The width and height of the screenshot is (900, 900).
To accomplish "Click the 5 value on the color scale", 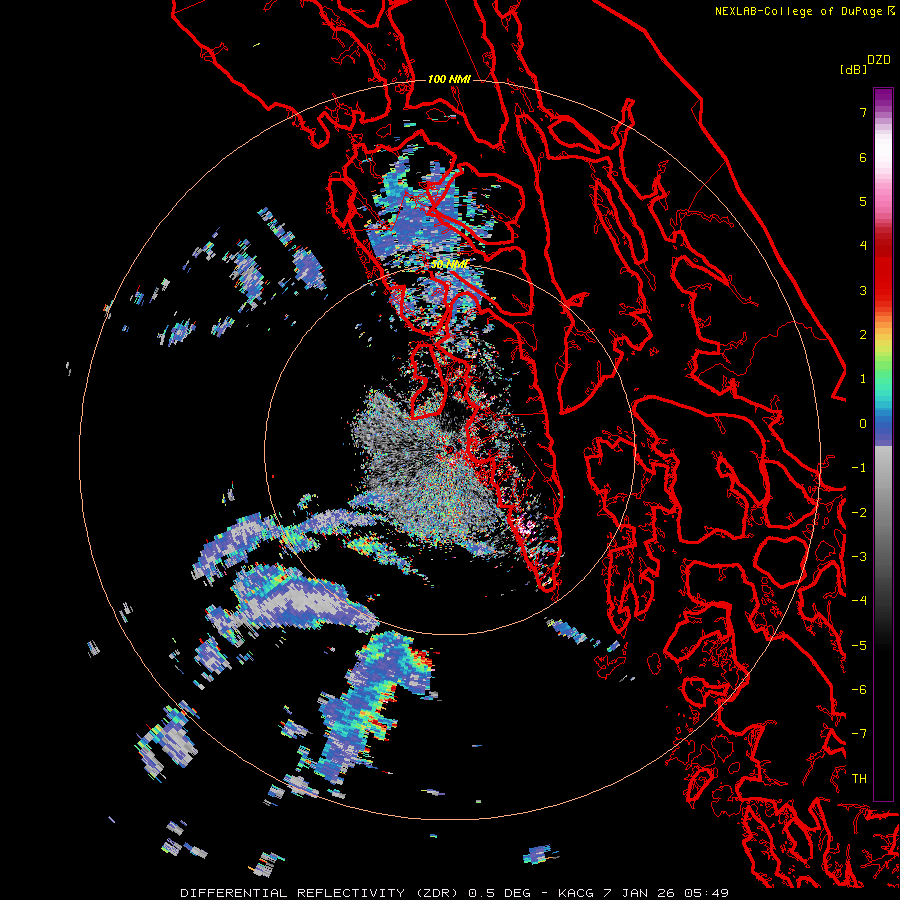I will [863, 201].
